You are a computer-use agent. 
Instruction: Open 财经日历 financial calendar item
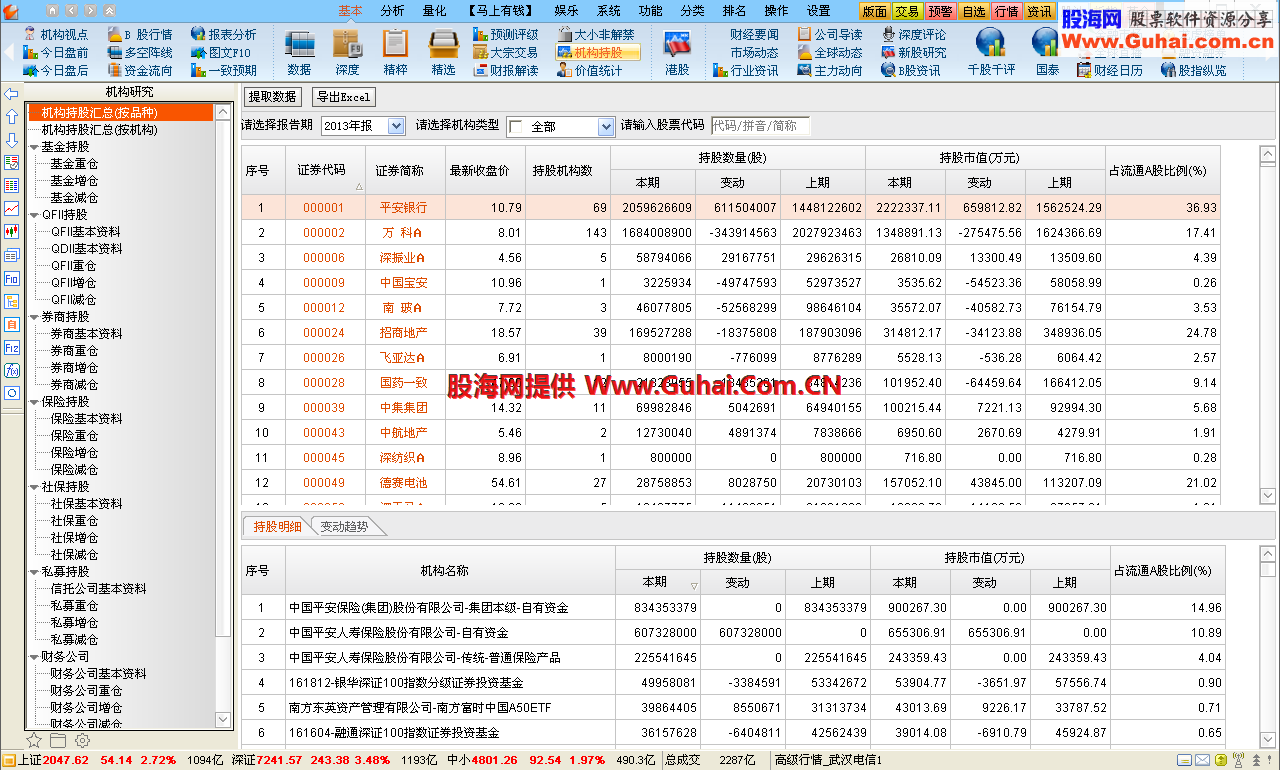[1109, 70]
